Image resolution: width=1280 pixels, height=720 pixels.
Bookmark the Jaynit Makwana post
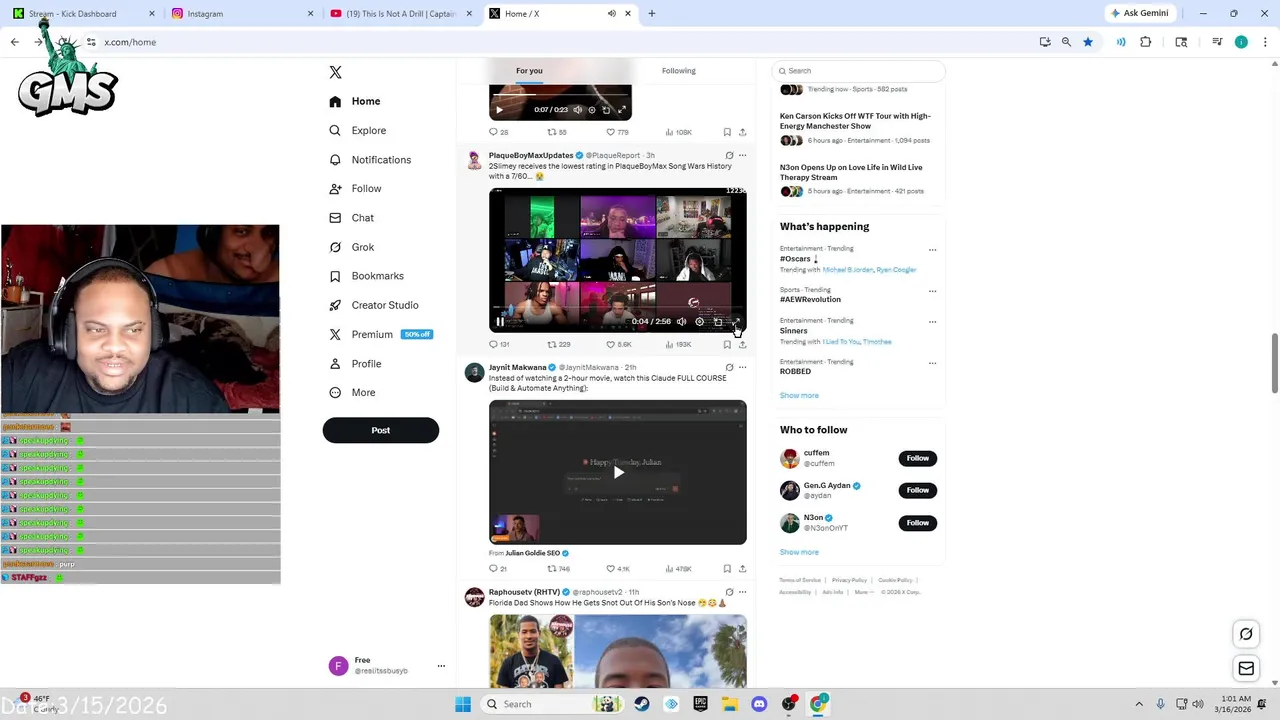pyautogui.click(x=727, y=569)
